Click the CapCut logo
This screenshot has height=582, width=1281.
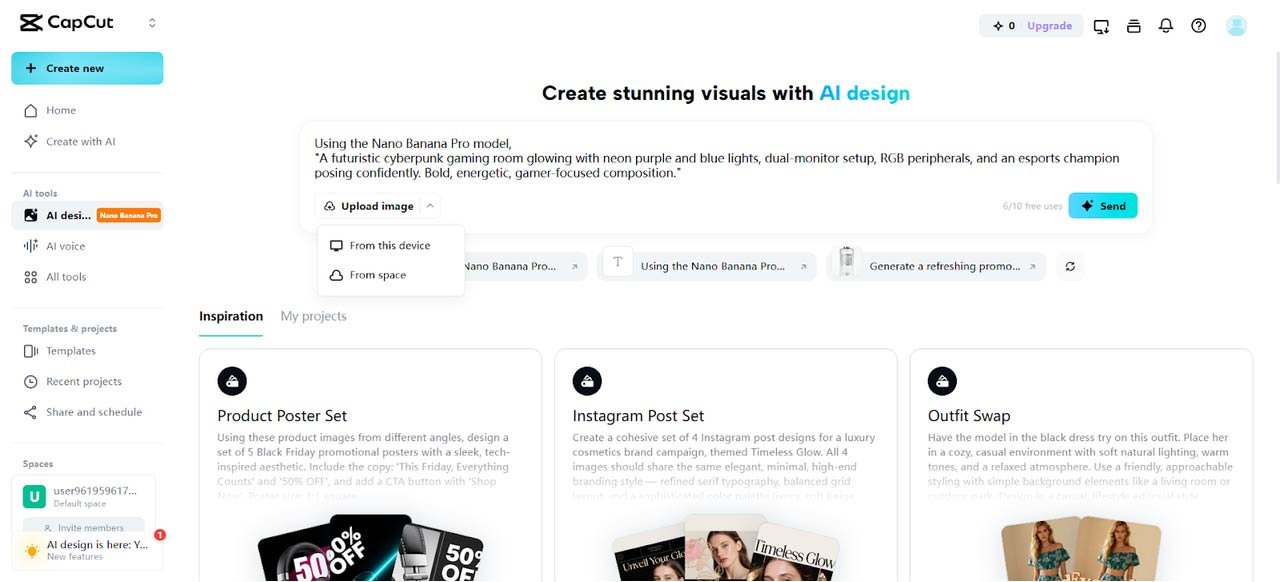[67, 23]
